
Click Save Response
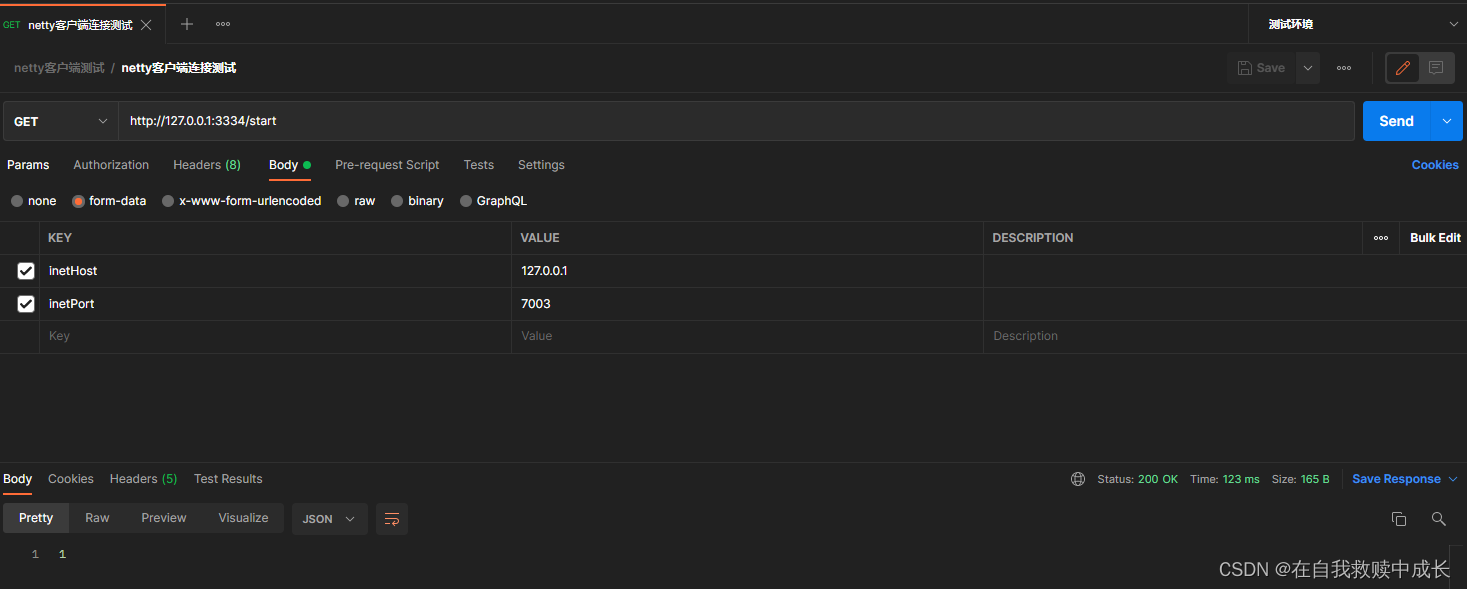point(1396,479)
